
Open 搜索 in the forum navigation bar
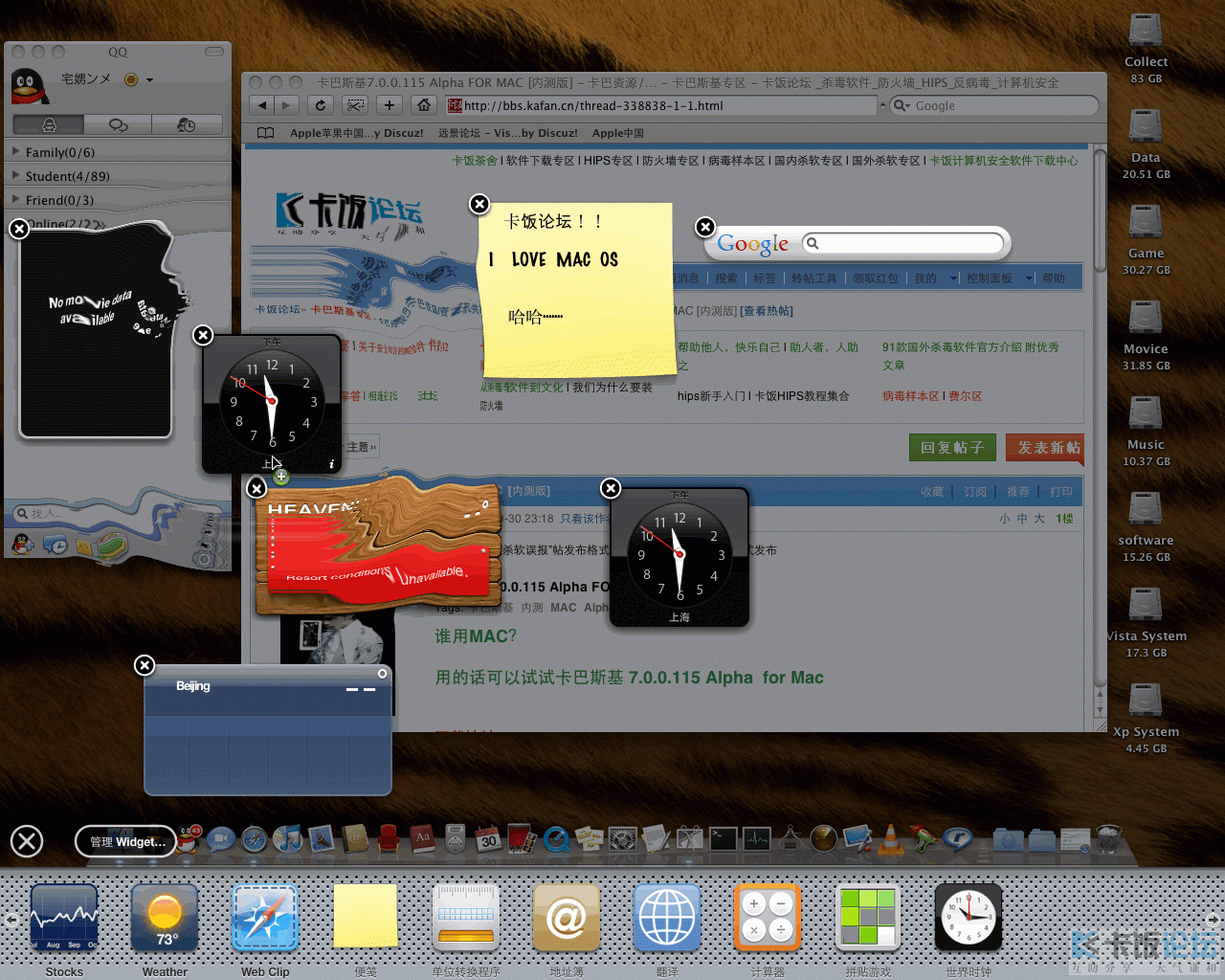point(726,278)
